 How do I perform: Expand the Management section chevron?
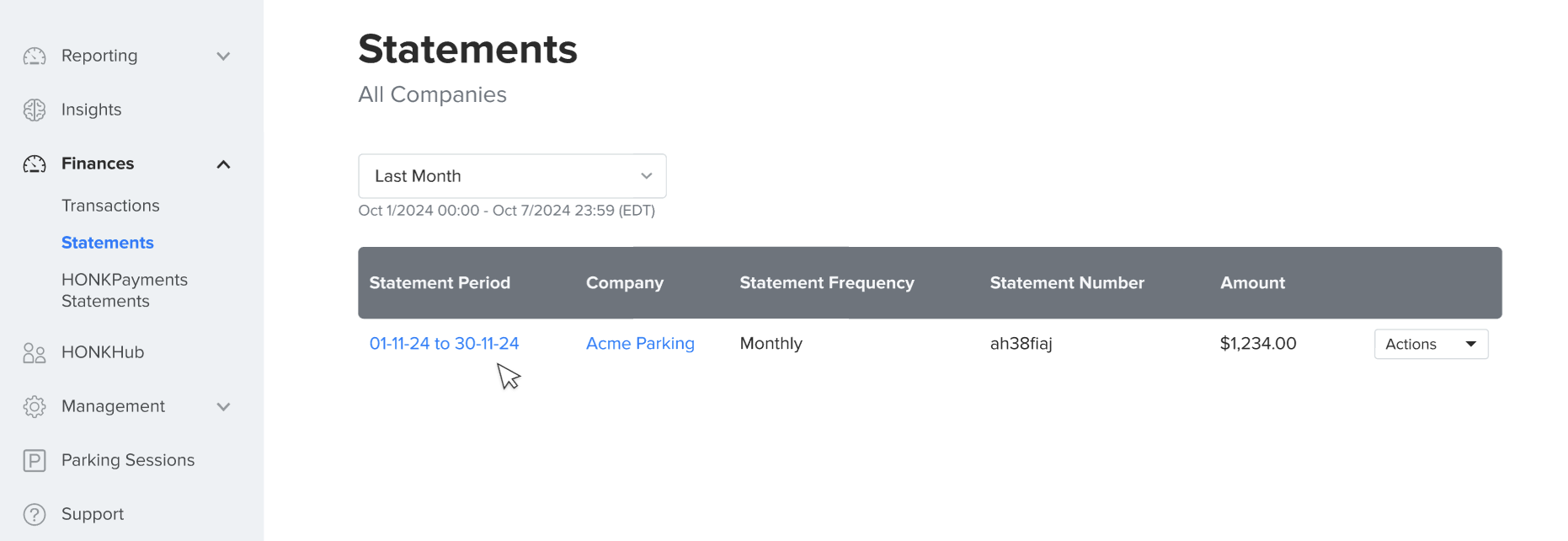coord(223,406)
